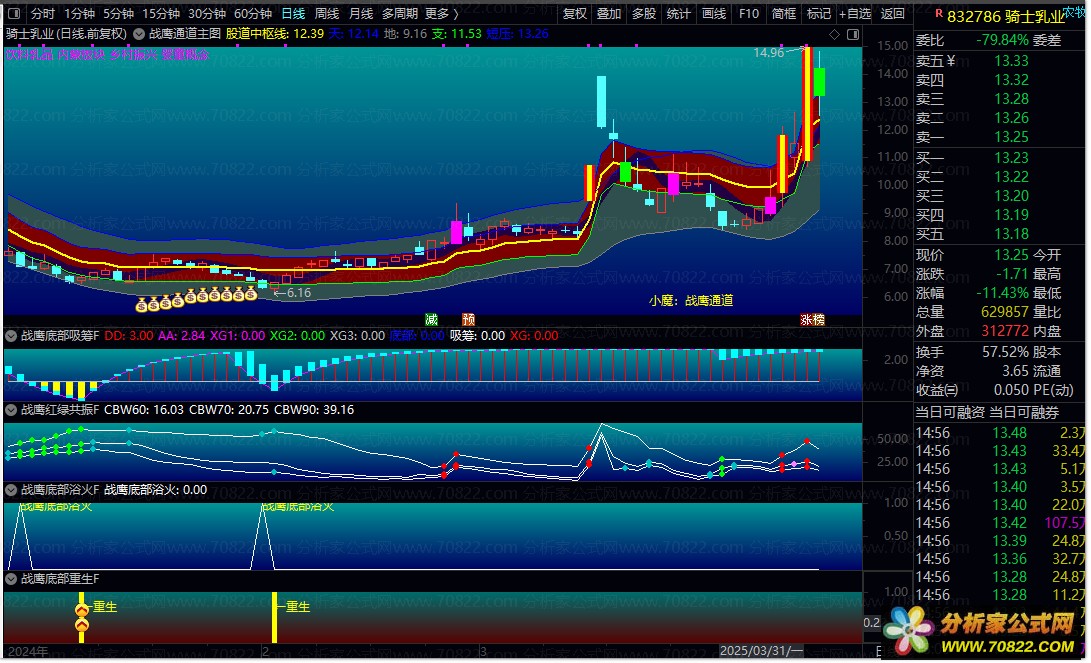Click the second yellow 重生 signal bar
This screenshot has width=1091, height=663.
tap(275, 617)
